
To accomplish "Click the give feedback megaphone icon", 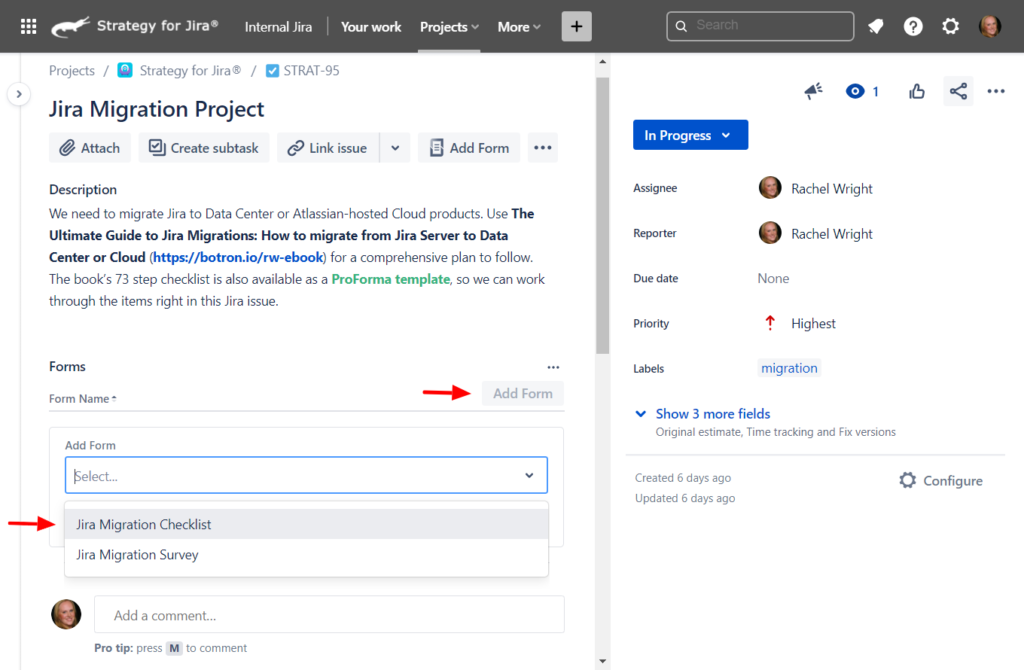I will coord(813,90).
